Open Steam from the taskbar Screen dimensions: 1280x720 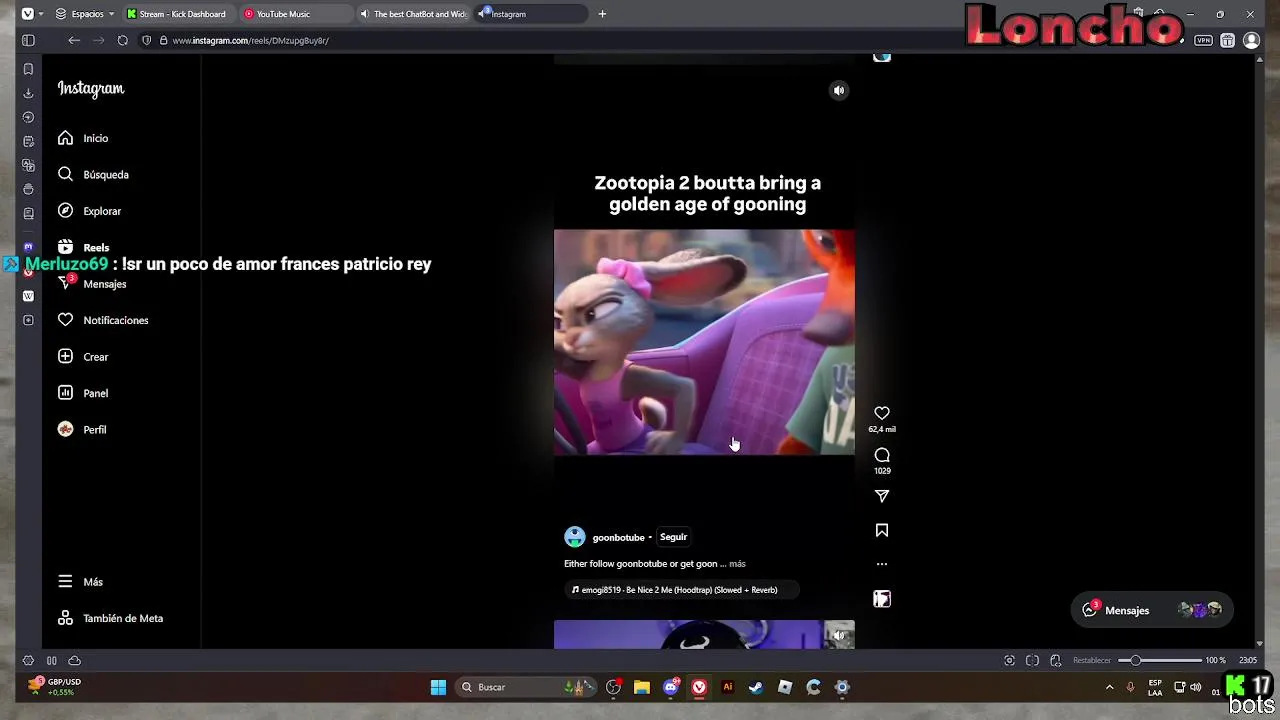click(x=756, y=687)
